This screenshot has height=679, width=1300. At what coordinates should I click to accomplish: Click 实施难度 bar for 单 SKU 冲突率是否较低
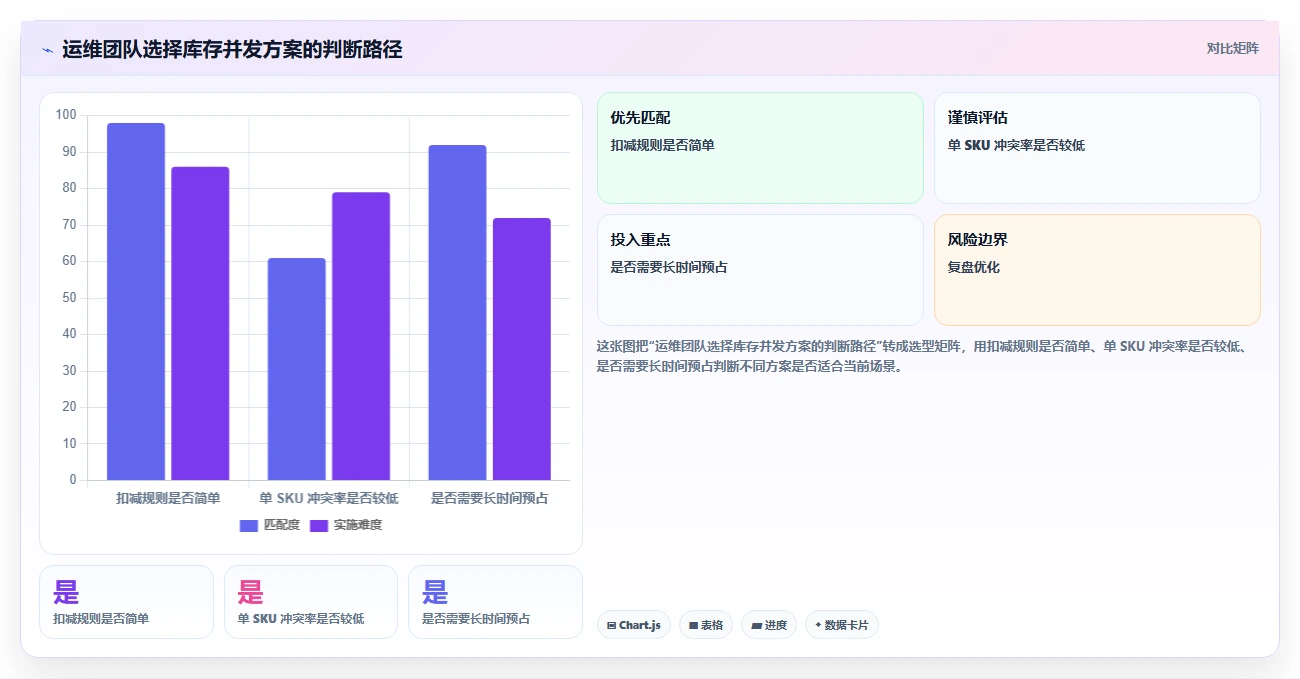coord(361,336)
